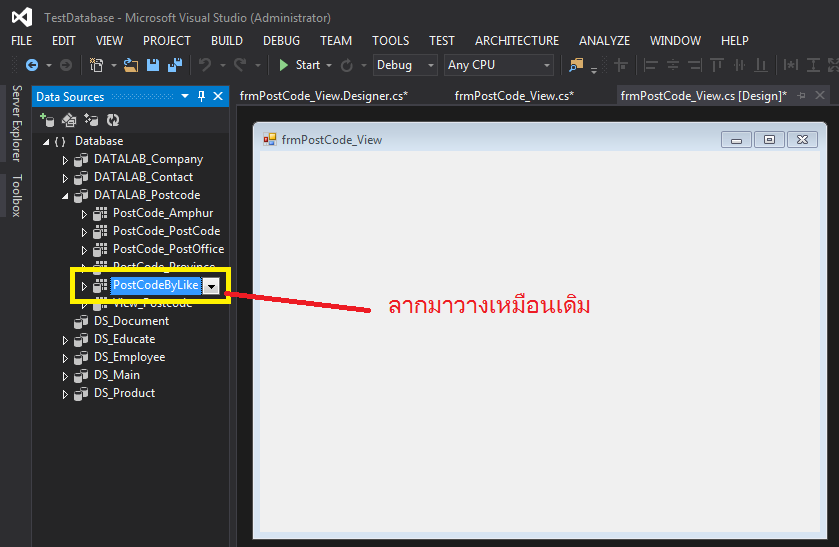Image resolution: width=839 pixels, height=547 pixels.
Task: Click the New Project toolbar icon
Action: [96, 65]
